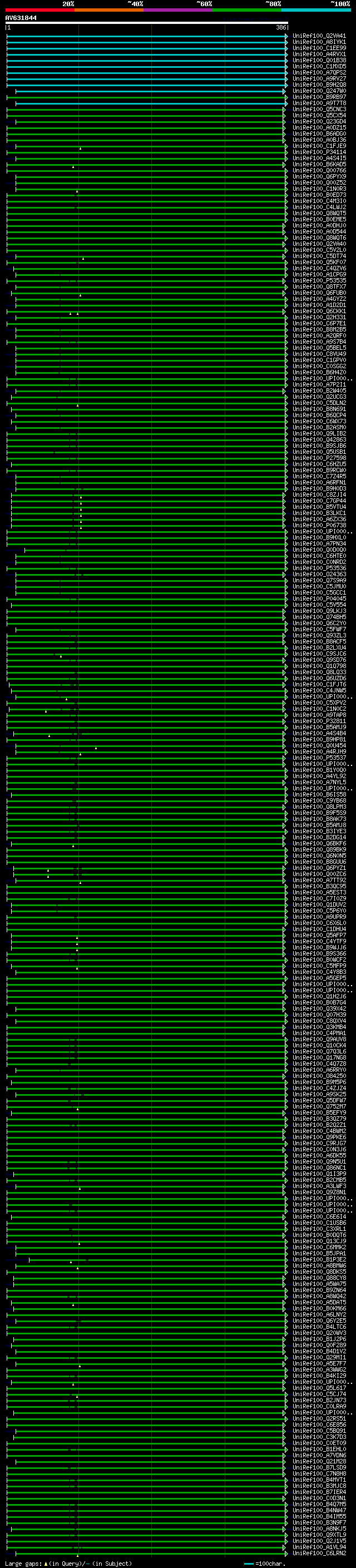This screenshot has width=356, height=1568.
Task: Select UniRef100_B6H4Z0 hit label
Action: point(319,373)
